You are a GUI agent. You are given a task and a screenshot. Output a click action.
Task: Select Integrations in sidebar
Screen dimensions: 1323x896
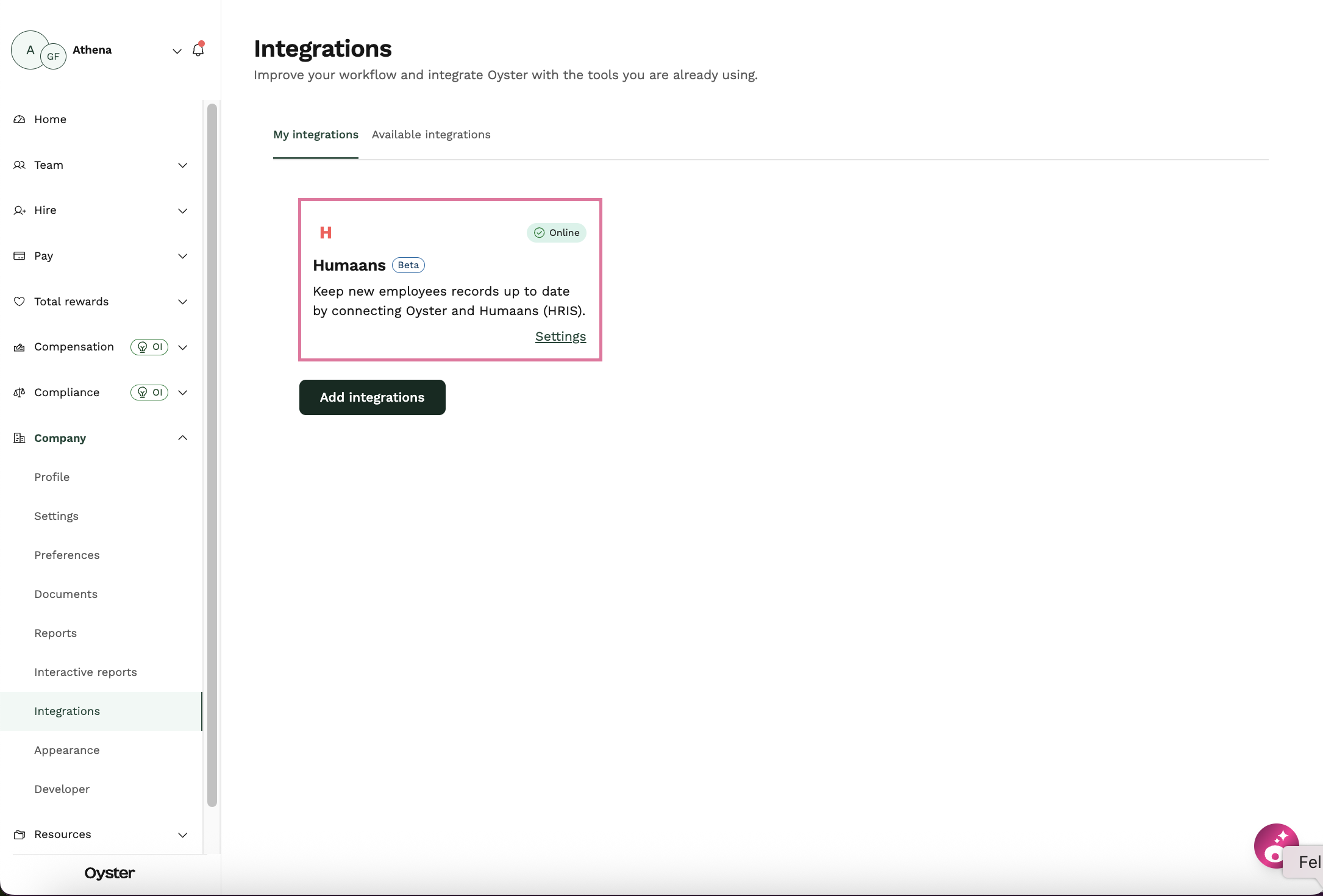(x=101, y=711)
